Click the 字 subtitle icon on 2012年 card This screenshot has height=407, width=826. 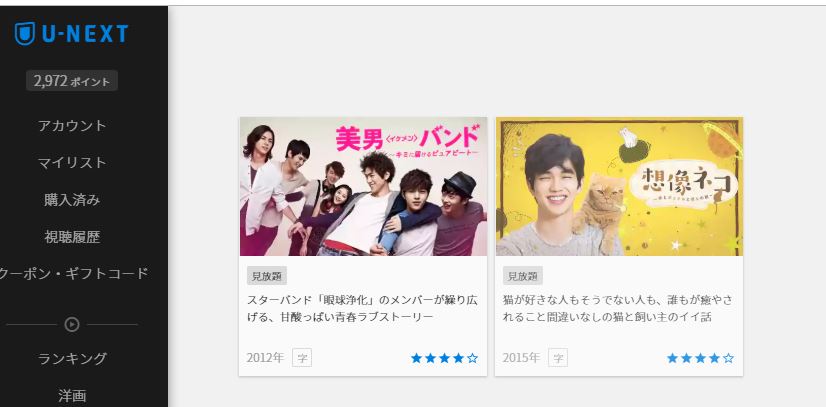[302, 358]
